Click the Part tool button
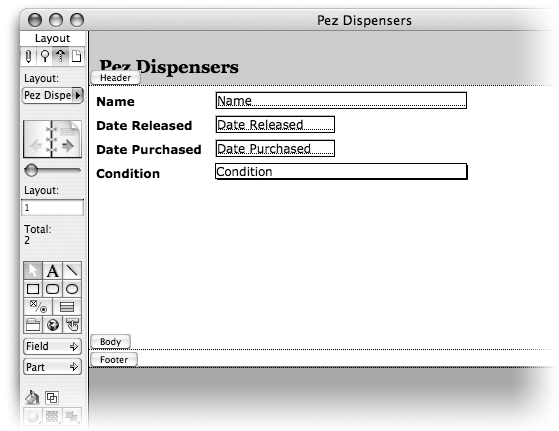The height and width of the screenshot is (431, 559). tap(52, 367)
